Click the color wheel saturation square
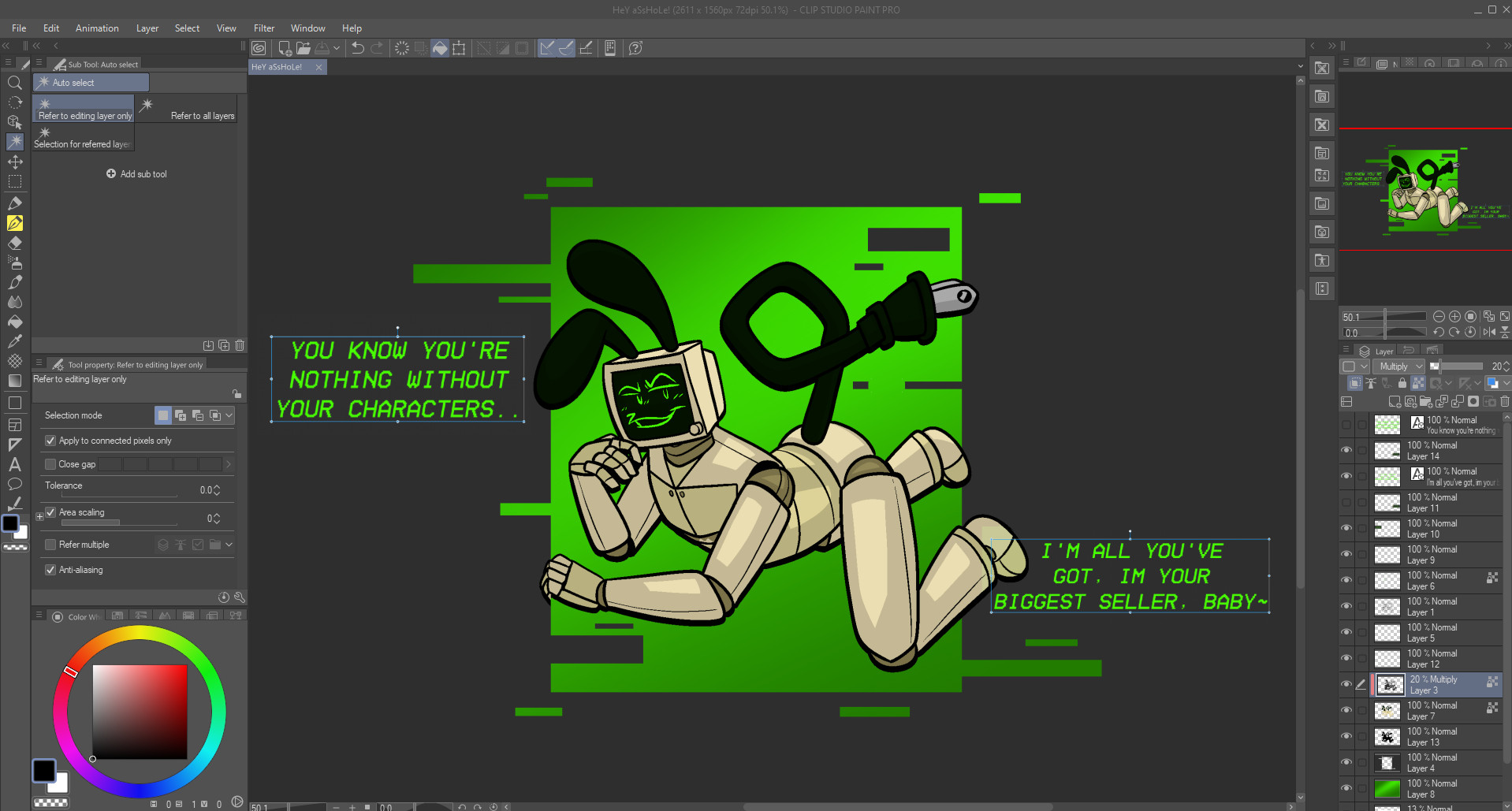The width and height of the screenshot is (1512, 811). [140, 712]
